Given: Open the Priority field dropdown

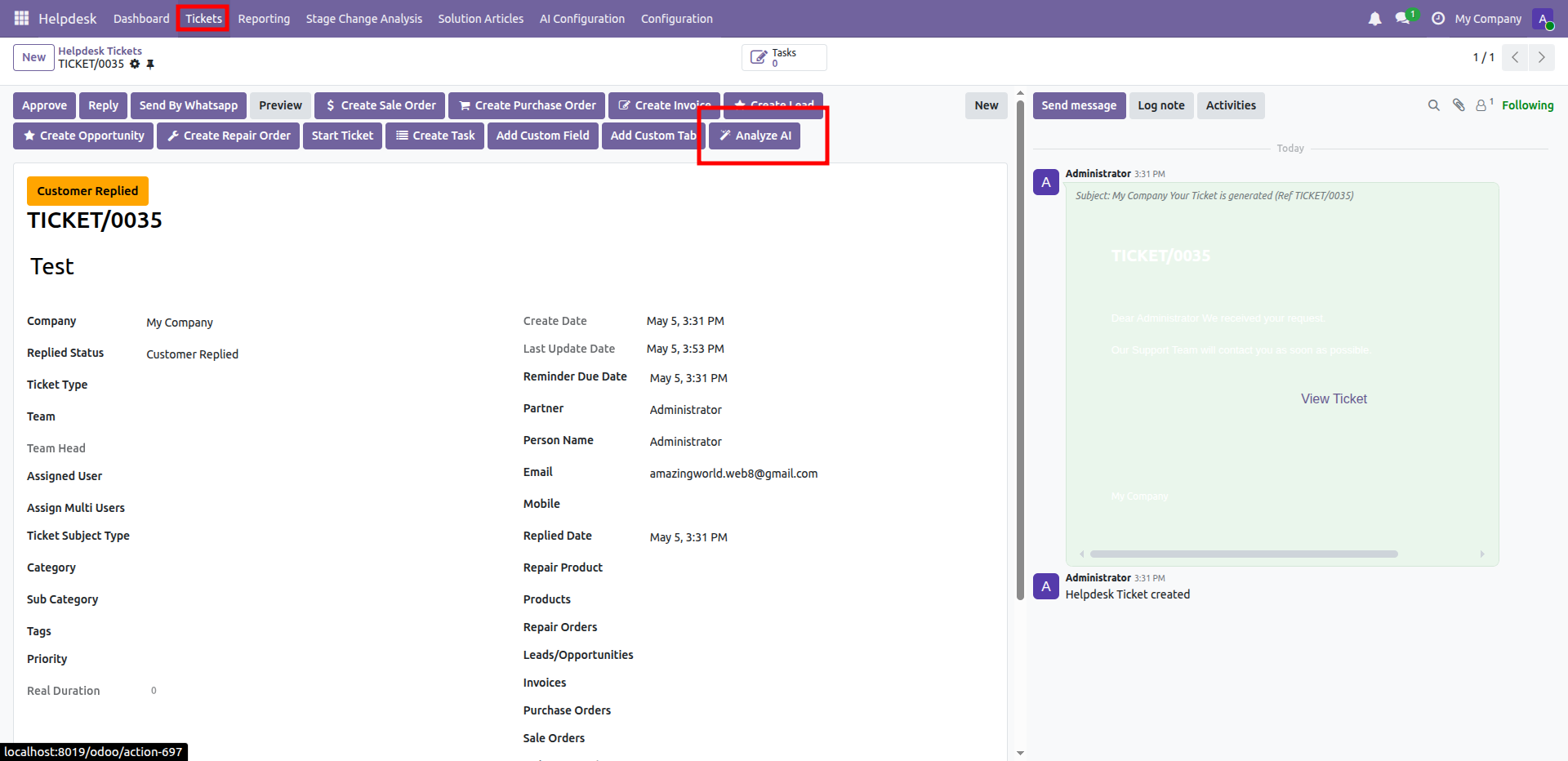Looking at the screenshot, I should (322, 659).
